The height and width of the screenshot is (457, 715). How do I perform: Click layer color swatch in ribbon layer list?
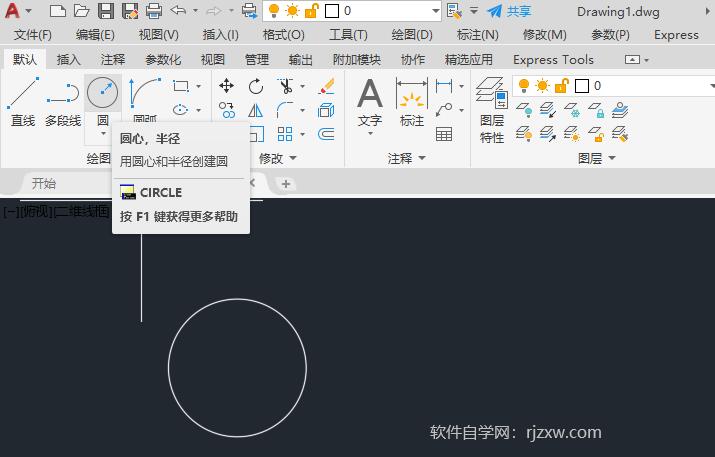pos(582,86)
